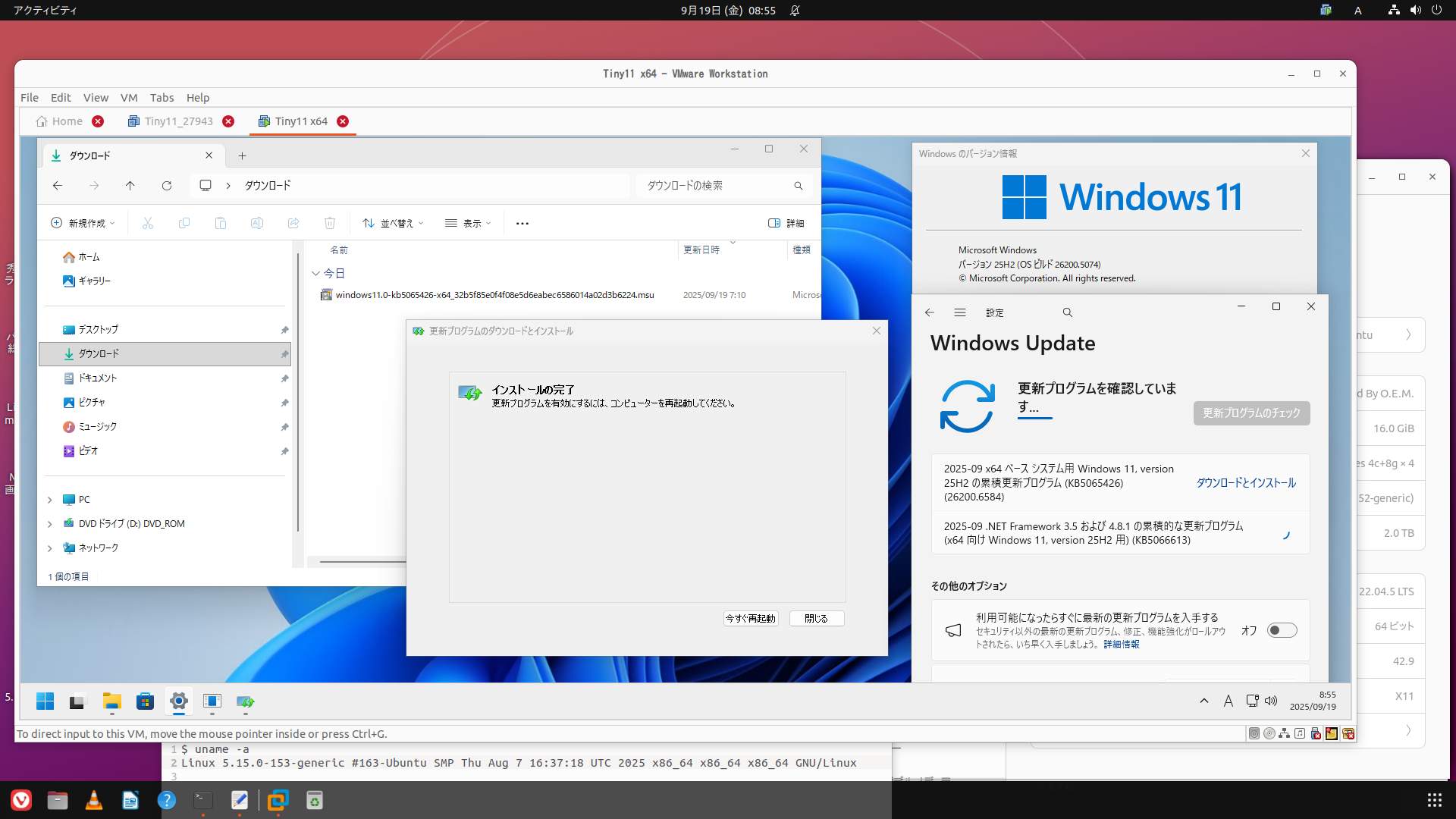Open the VM menu in VMware
This screenshot has height=819, width=1456.
click(x=129, y=98)
